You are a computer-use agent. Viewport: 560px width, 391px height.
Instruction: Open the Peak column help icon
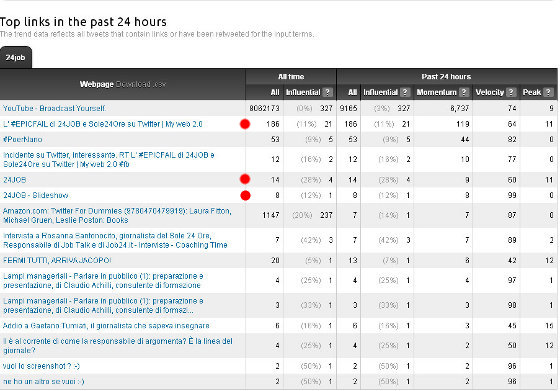click(x=548, y=92)
